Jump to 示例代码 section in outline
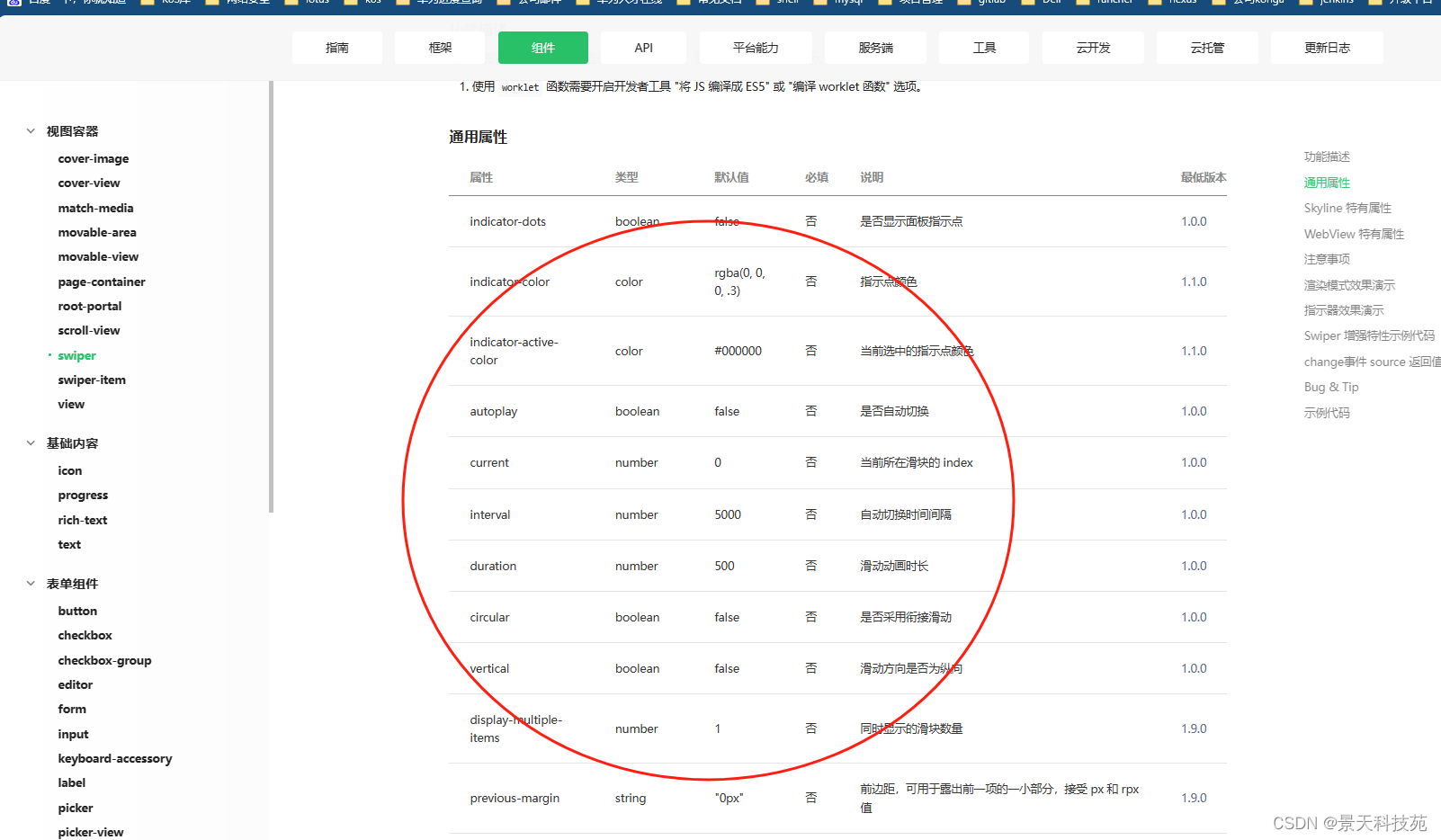The image size is (1441, 840). point(1327,413)
